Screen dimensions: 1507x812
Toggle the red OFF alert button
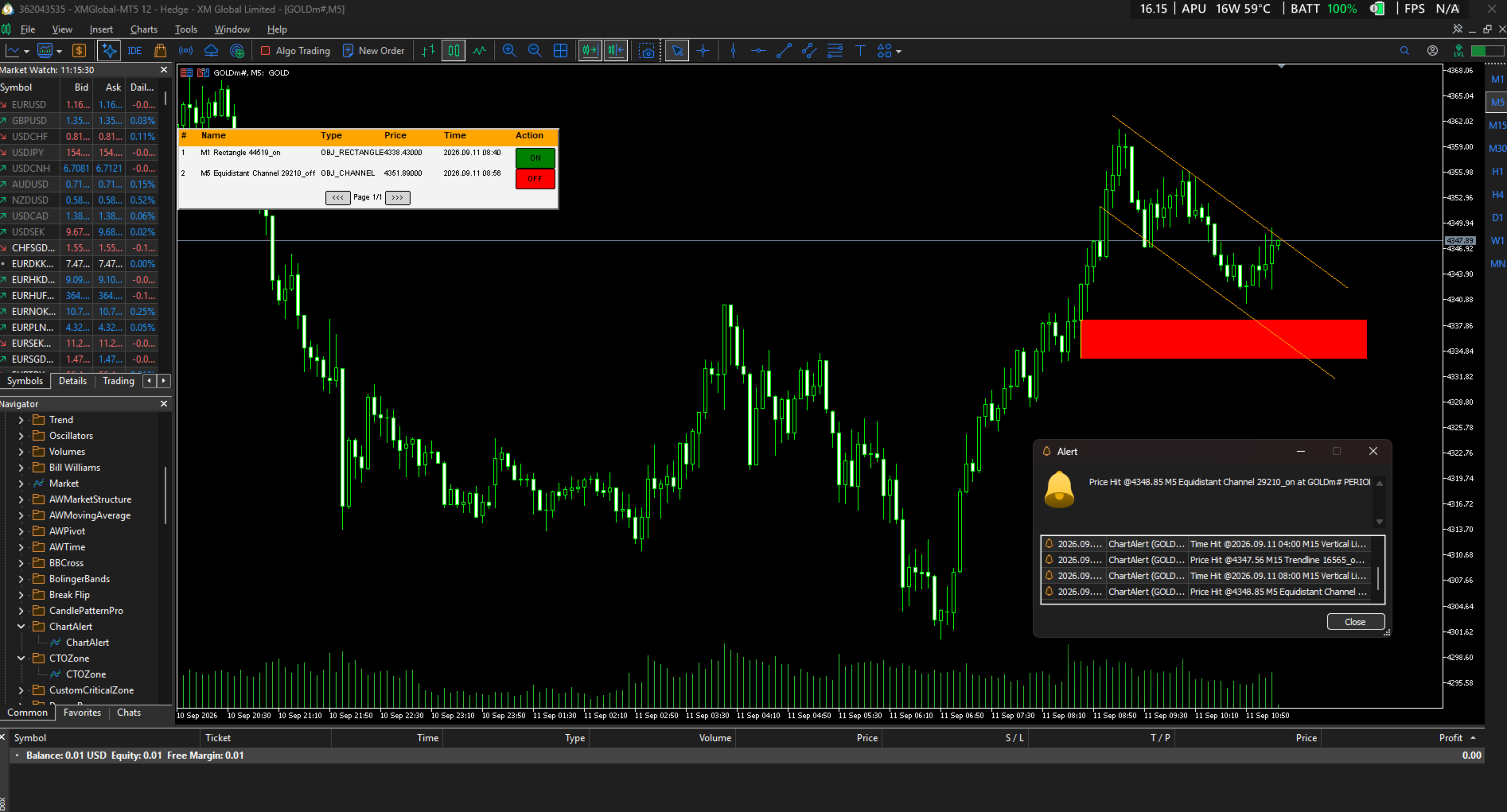tap(535, 179)
